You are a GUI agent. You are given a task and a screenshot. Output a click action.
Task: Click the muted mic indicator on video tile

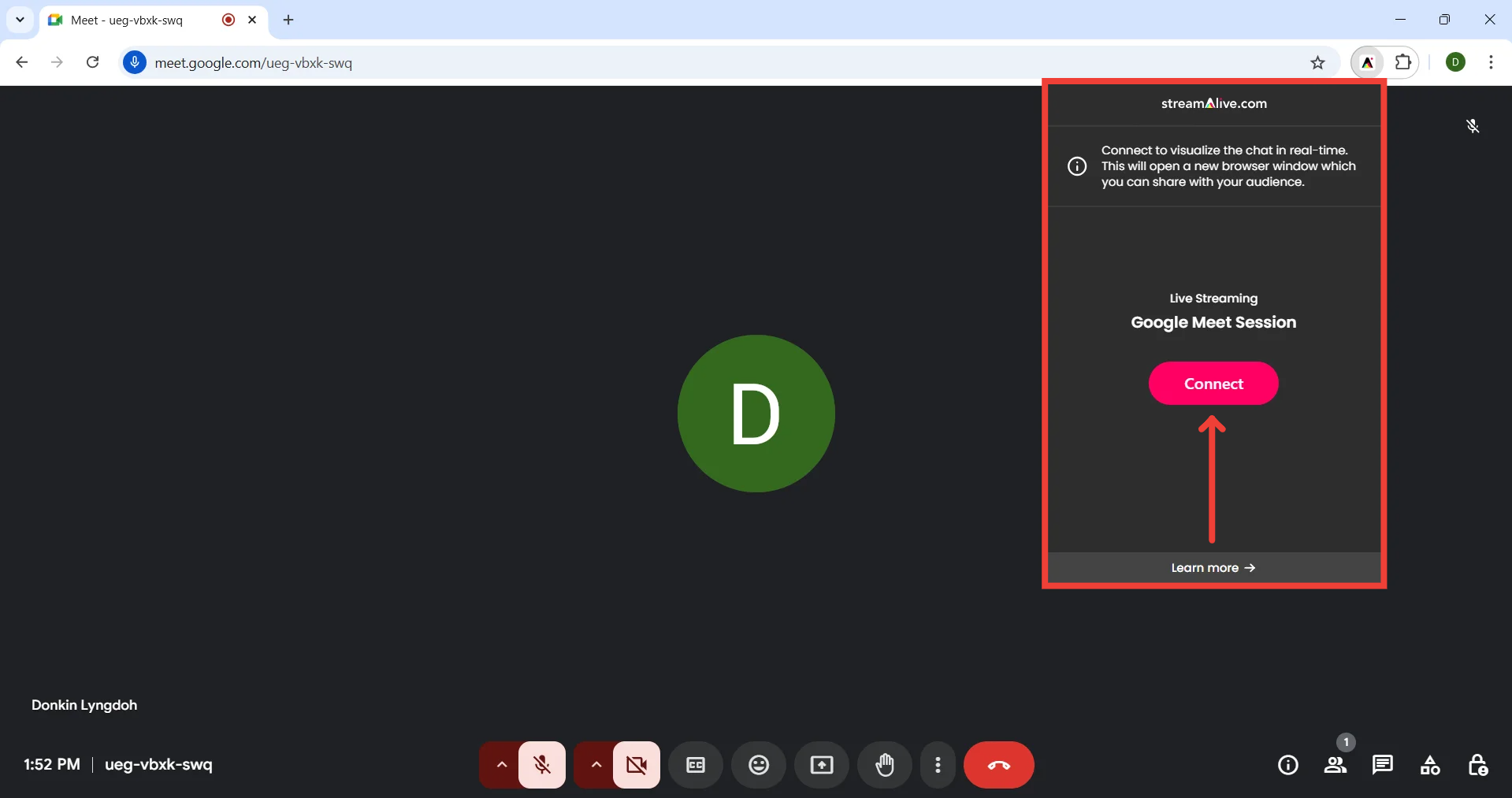(1473, 126)
